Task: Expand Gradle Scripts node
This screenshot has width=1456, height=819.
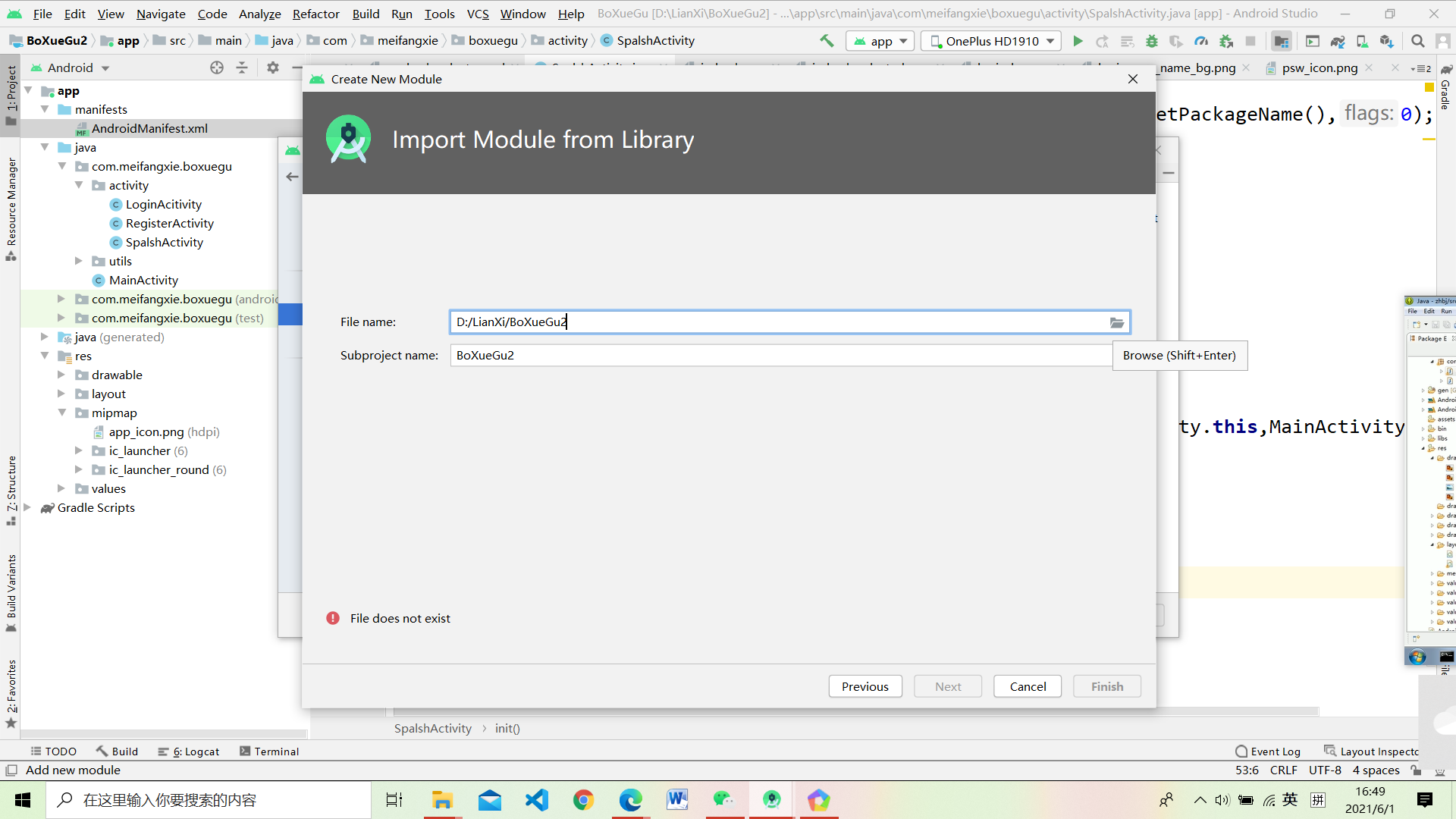Action: (27, 507)
